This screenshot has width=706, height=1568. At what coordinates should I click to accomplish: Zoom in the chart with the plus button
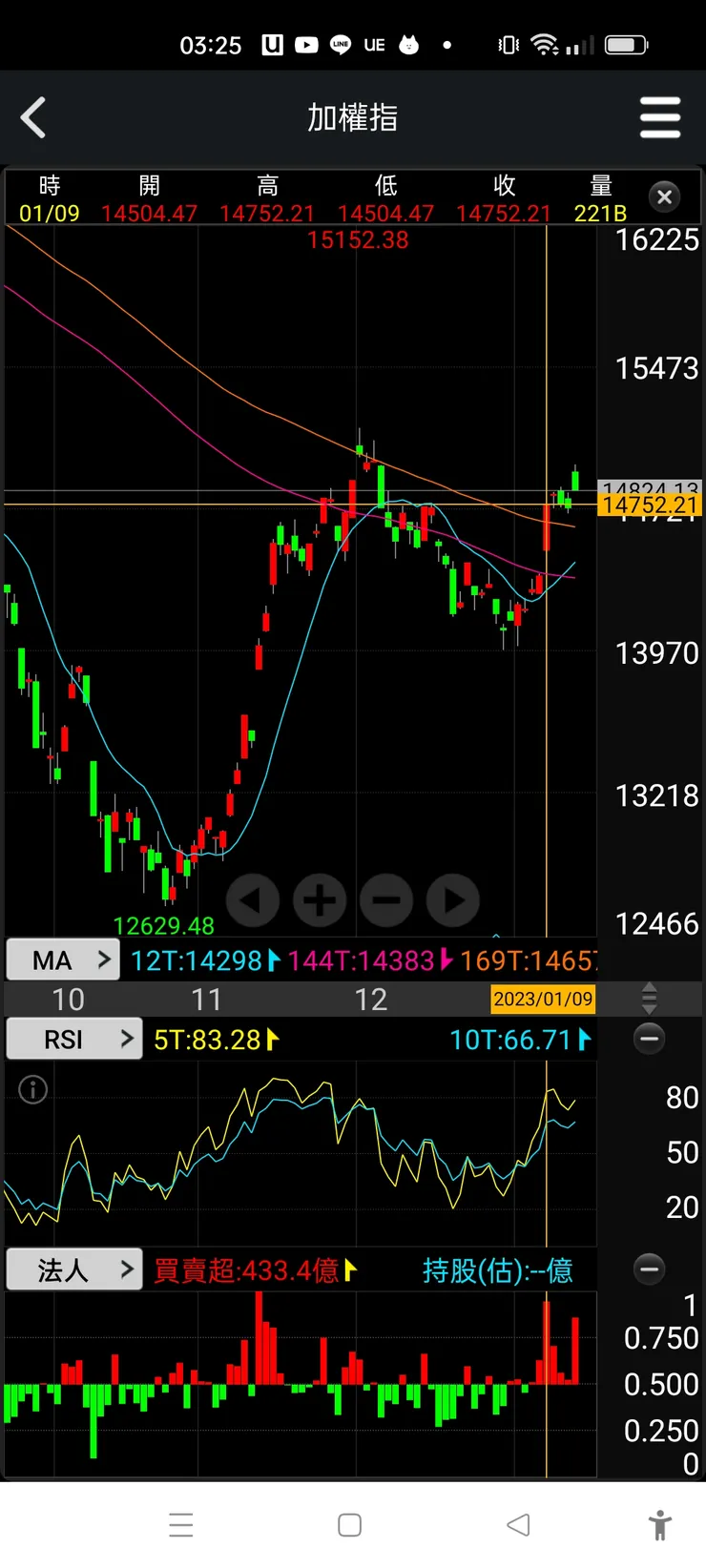click(x=320, y=900)
